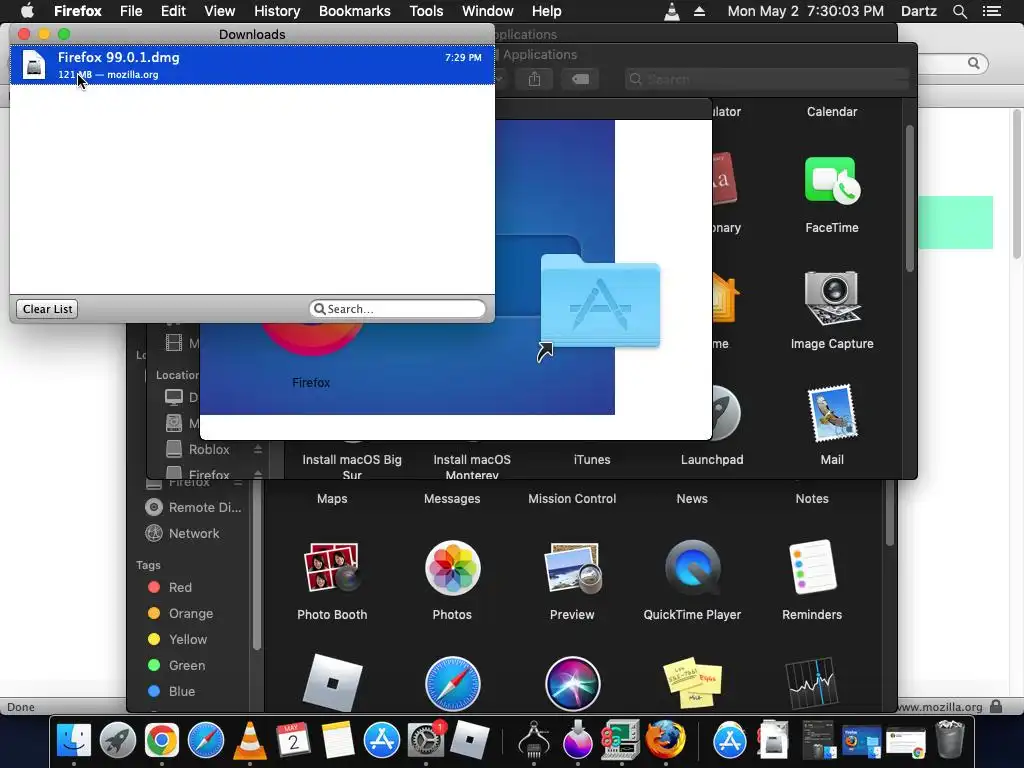Open the File menu
The height and width of the screenshot is (768, 1024).
coord(131,11)
